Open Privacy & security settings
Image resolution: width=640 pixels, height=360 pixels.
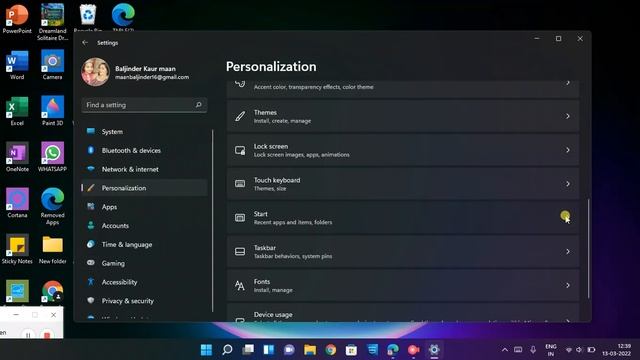[144, 300]
